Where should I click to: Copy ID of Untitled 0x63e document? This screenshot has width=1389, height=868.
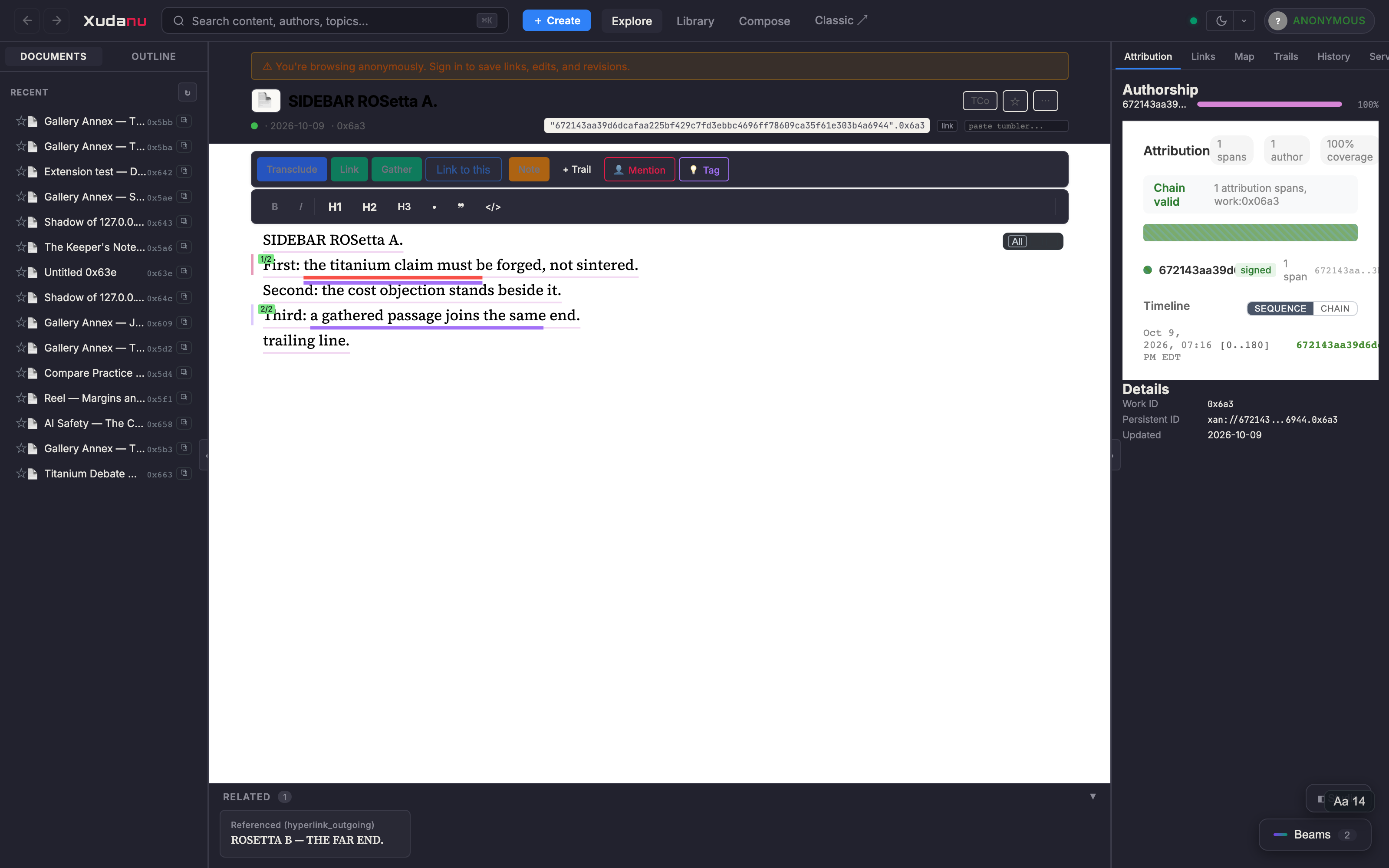[x=184, y=272]
